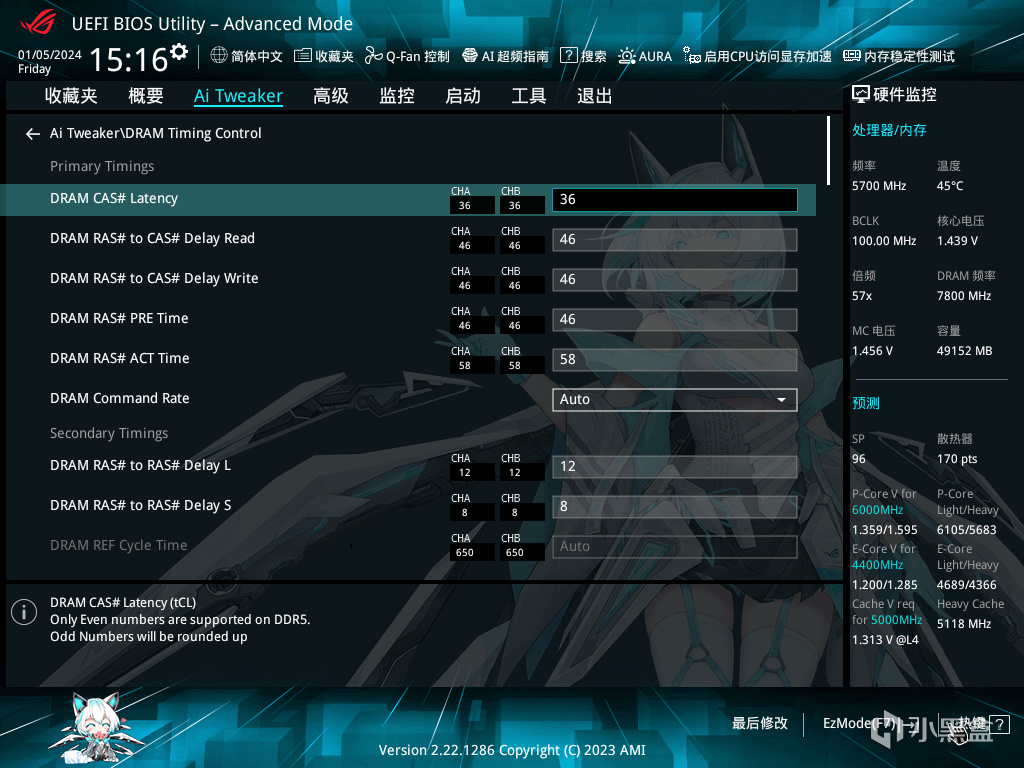Select the DRAM CAS# Latency row label
Viewport: 1024px width, 768px height.
[114, 199]
